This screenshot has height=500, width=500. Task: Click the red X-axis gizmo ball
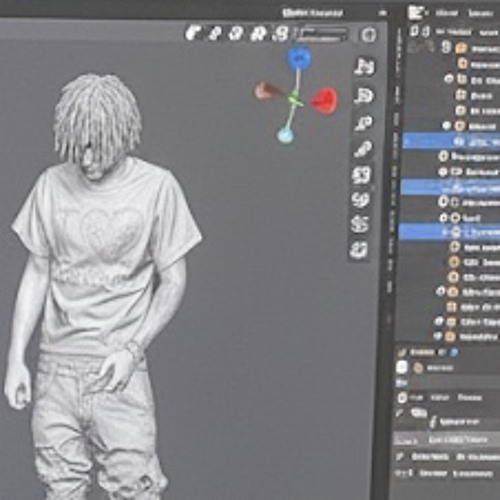[x=324, y=100]
